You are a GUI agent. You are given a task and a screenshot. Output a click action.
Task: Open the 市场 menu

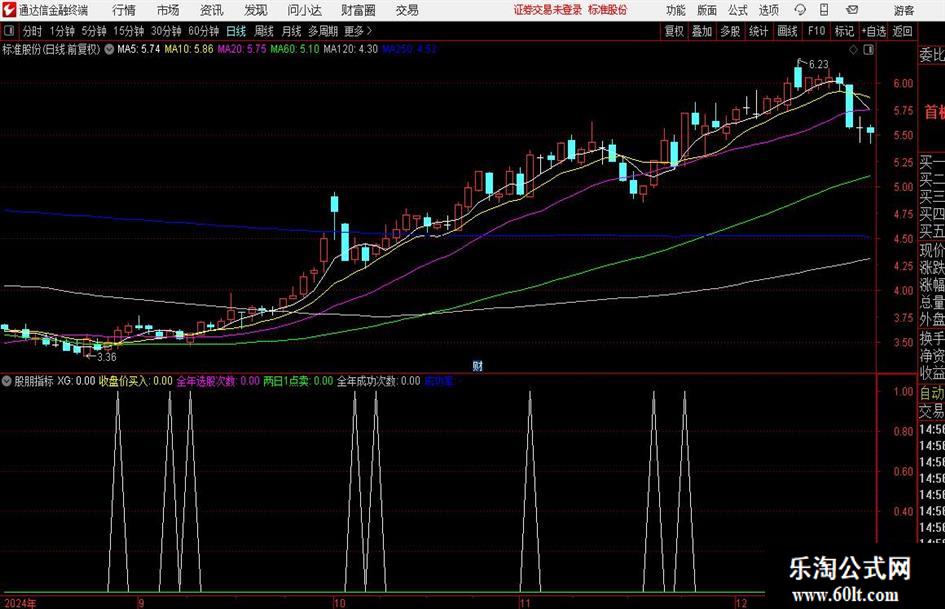pos(168,10)
